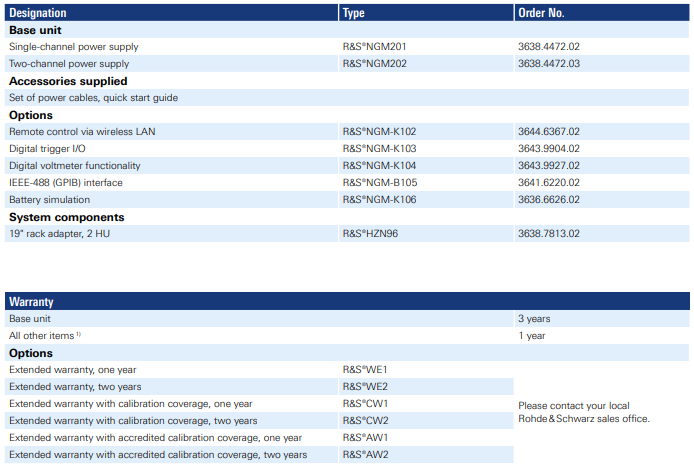The width and height of the screenshot is (694, 467).
Task: Click the Designation column header
Action: [171, 13]
